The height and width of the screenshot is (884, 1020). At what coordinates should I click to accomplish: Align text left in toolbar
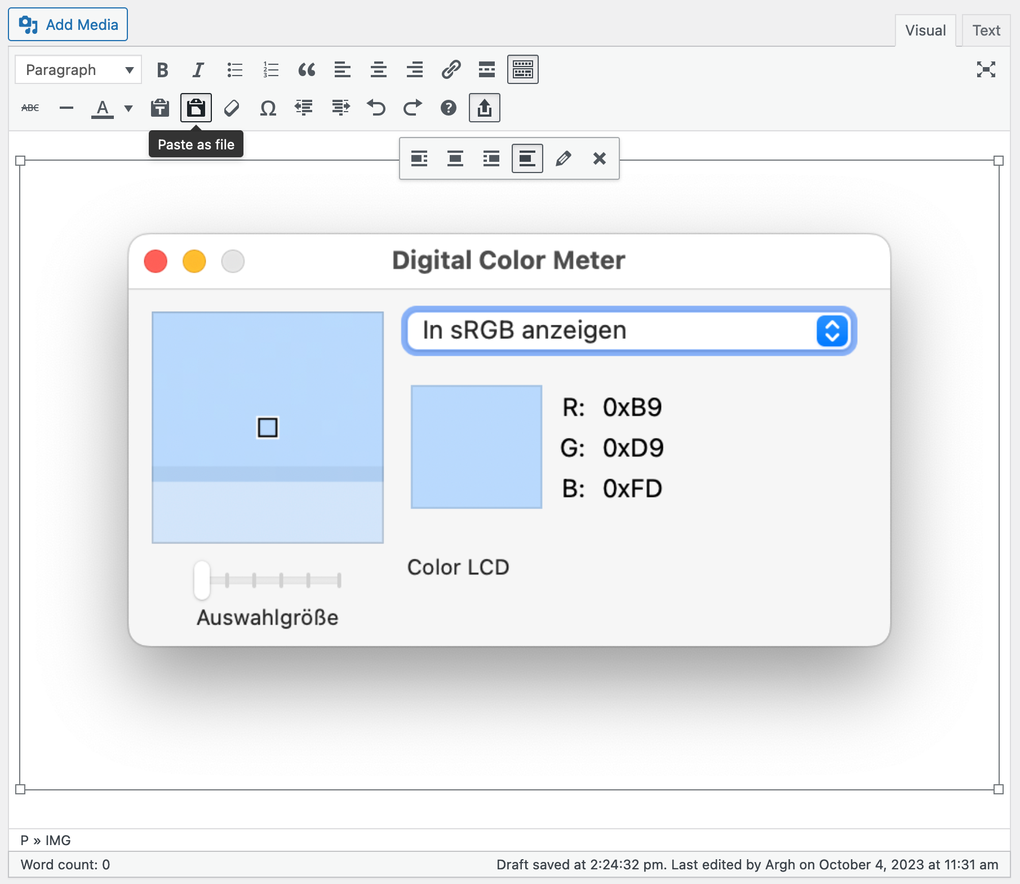342,70
